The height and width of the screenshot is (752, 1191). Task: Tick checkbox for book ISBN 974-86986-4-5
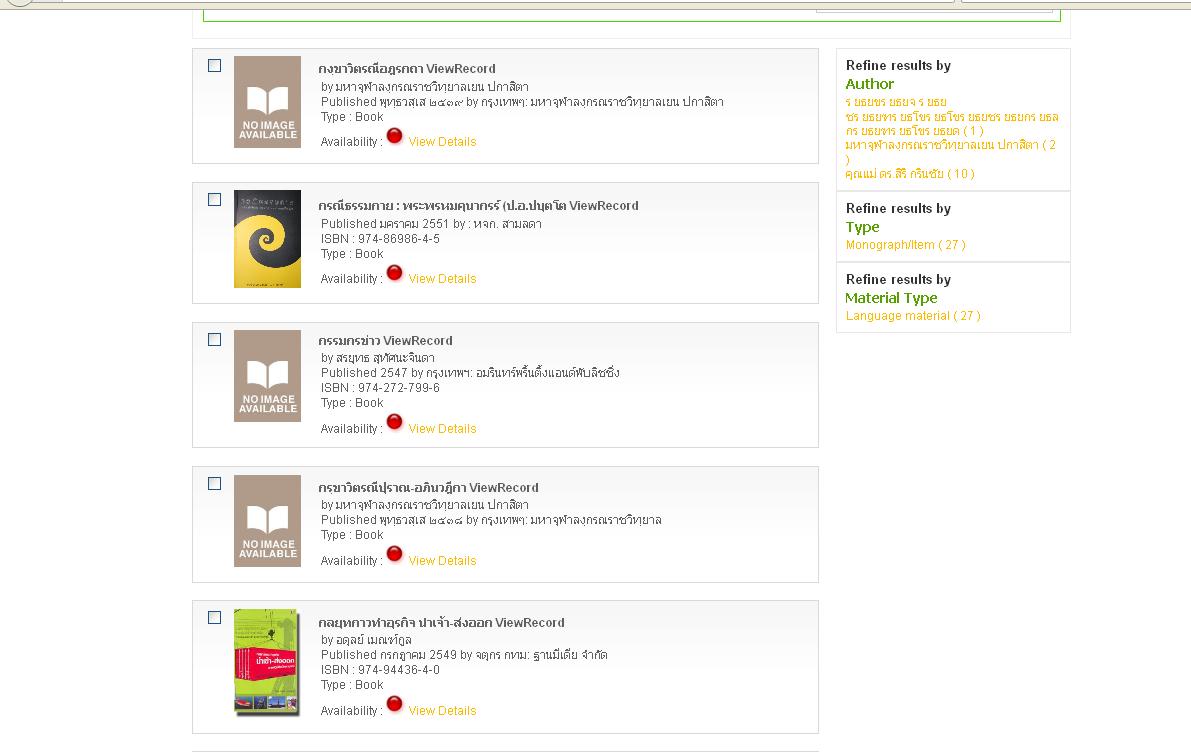(214, 200)
